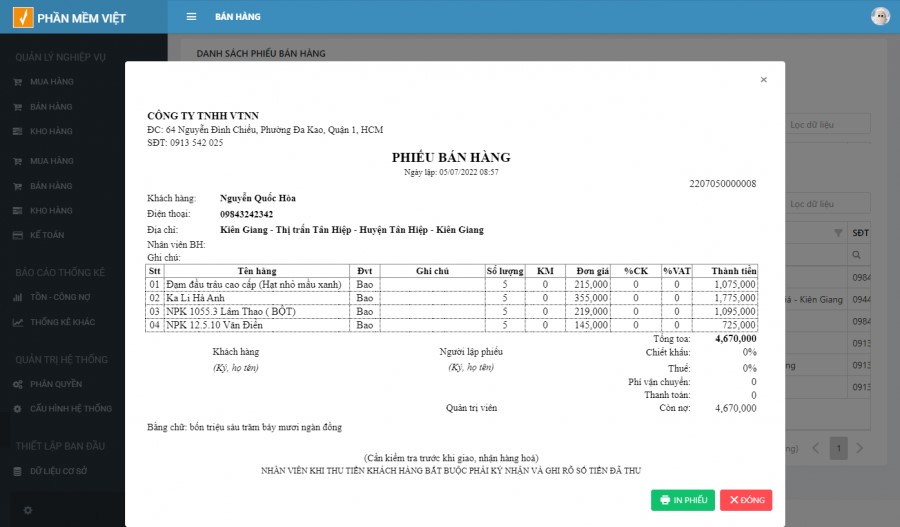Open the Kế Toán sidebar item
The image size is (900, 527).
[45, 235]
